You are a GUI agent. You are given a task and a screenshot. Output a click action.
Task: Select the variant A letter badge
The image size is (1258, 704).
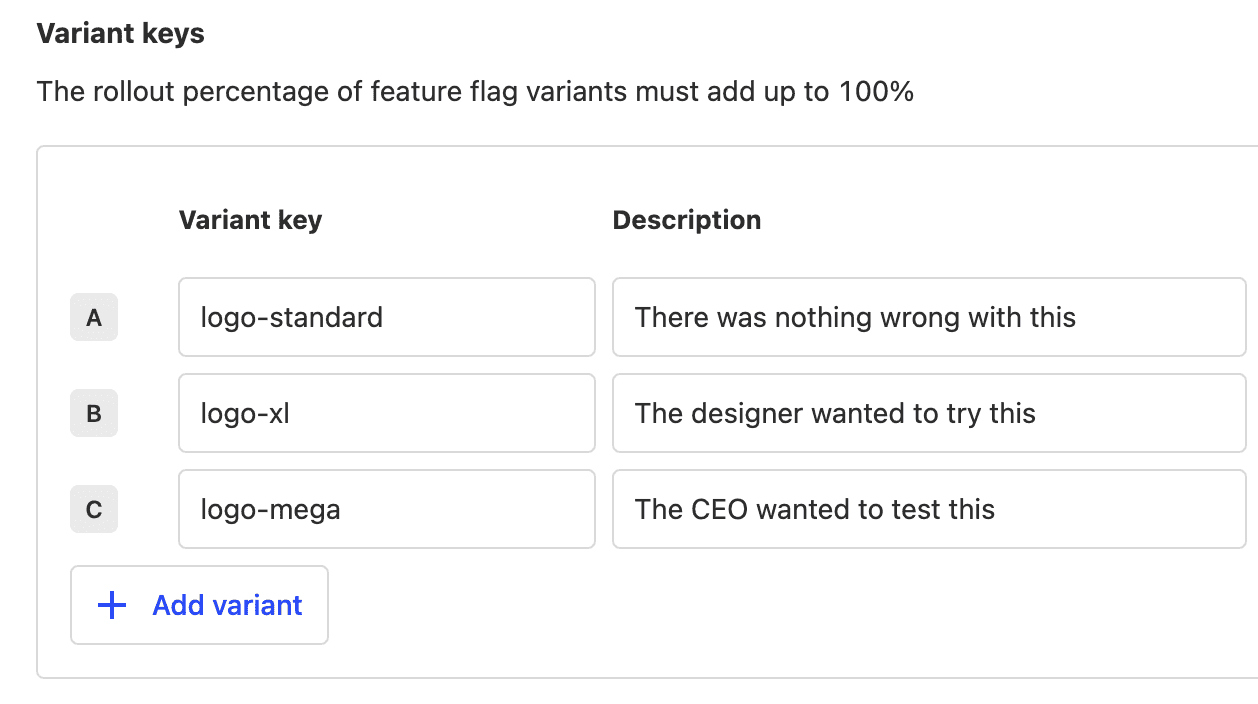click(x=94, y=317)
